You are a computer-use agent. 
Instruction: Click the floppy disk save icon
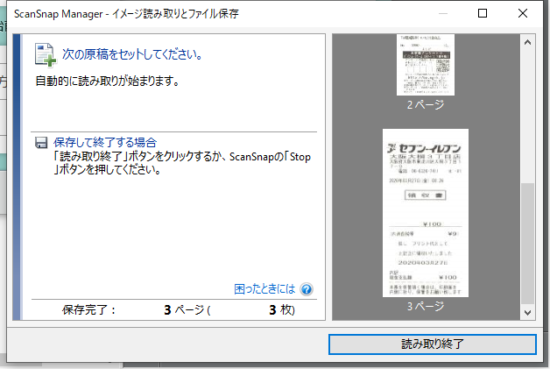41,143
